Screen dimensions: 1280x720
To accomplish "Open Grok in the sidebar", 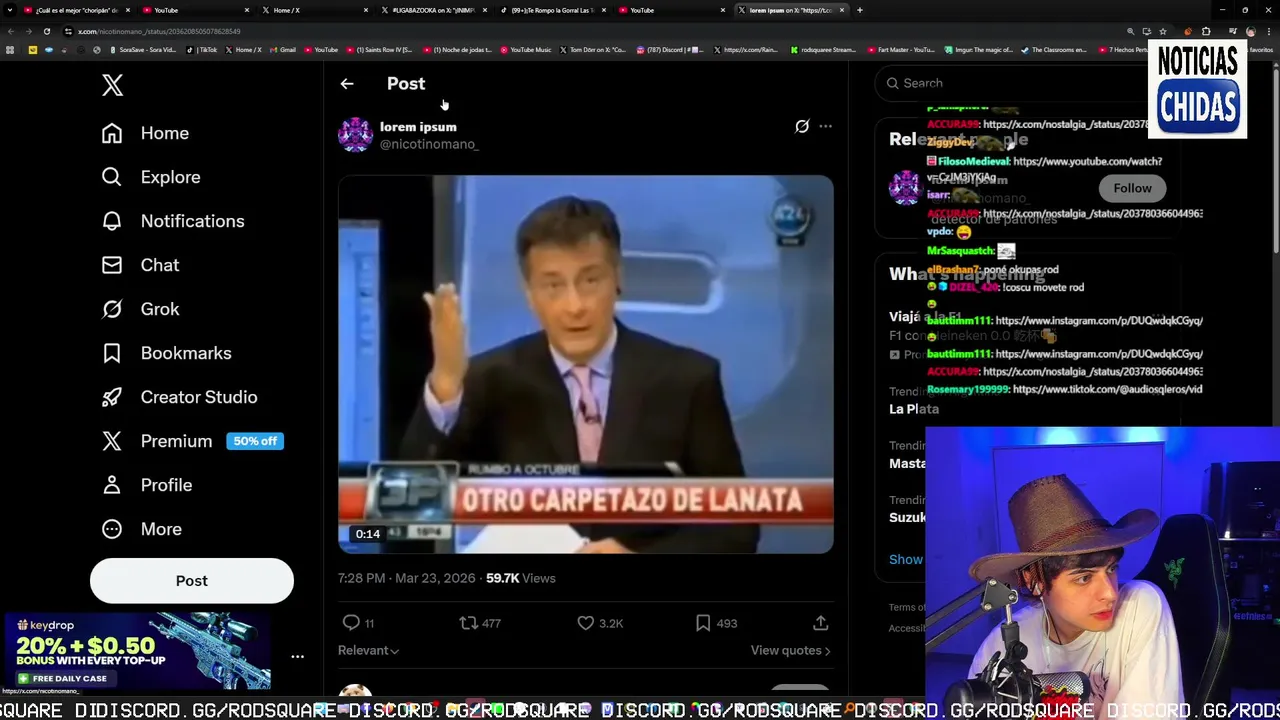I will pyautogui.click(x=140, y=309).
